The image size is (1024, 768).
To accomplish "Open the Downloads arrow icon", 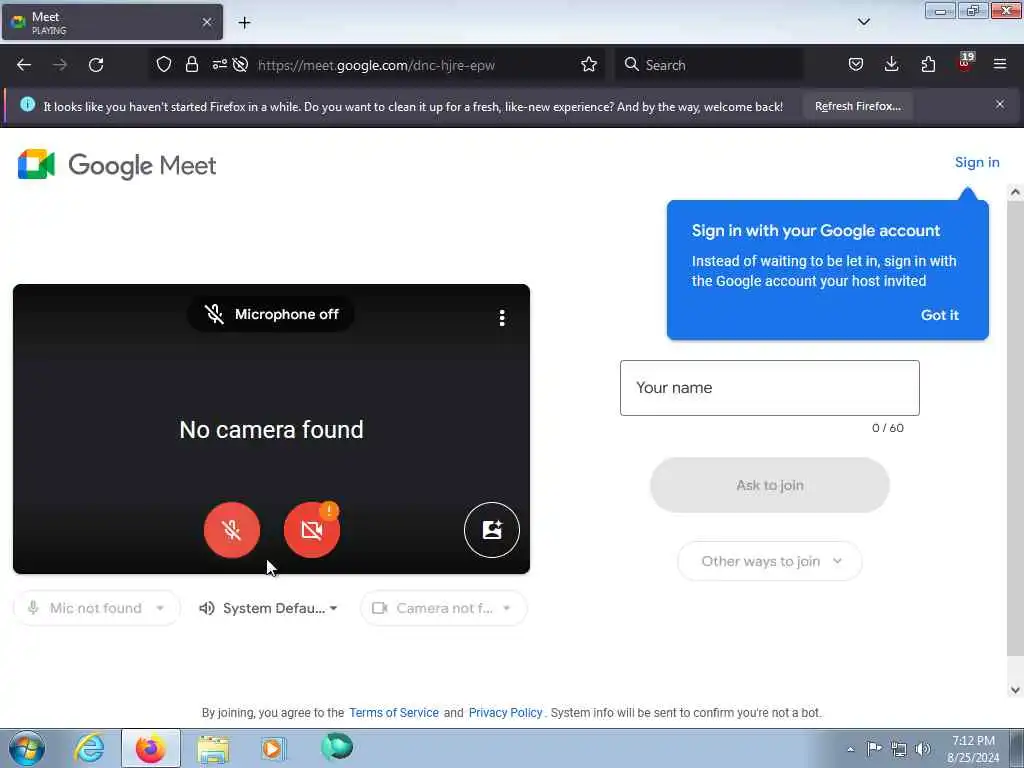I will (x=891, y=64).
